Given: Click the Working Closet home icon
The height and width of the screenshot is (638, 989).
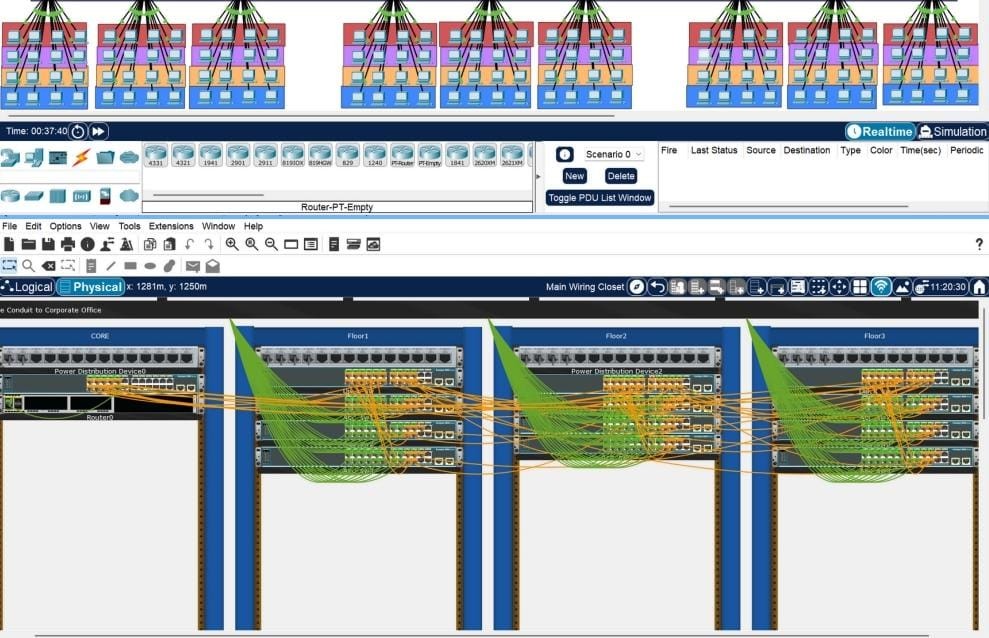Looking at the screenshot, I should (979, 287).
